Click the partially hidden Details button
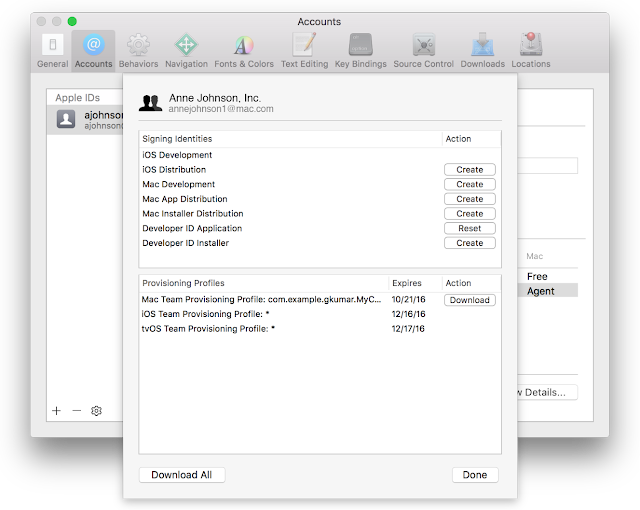The width and height of the screenshot is (640, 510). [x=547, y=392]
